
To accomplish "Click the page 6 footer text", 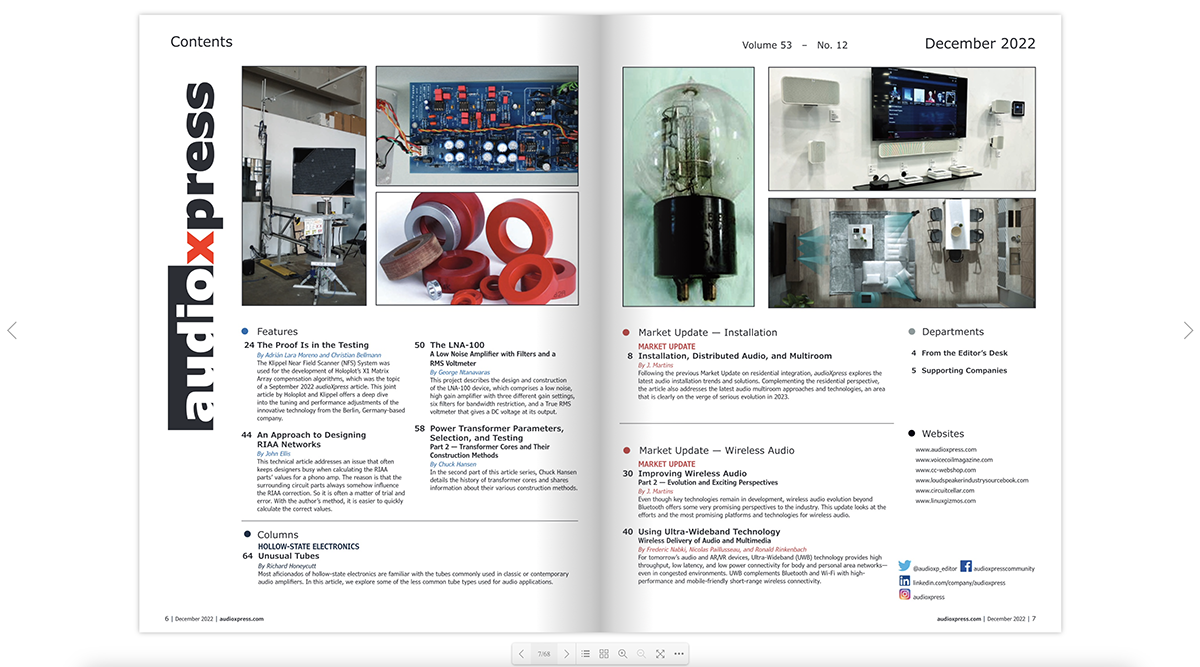I will tap(214, 619).
